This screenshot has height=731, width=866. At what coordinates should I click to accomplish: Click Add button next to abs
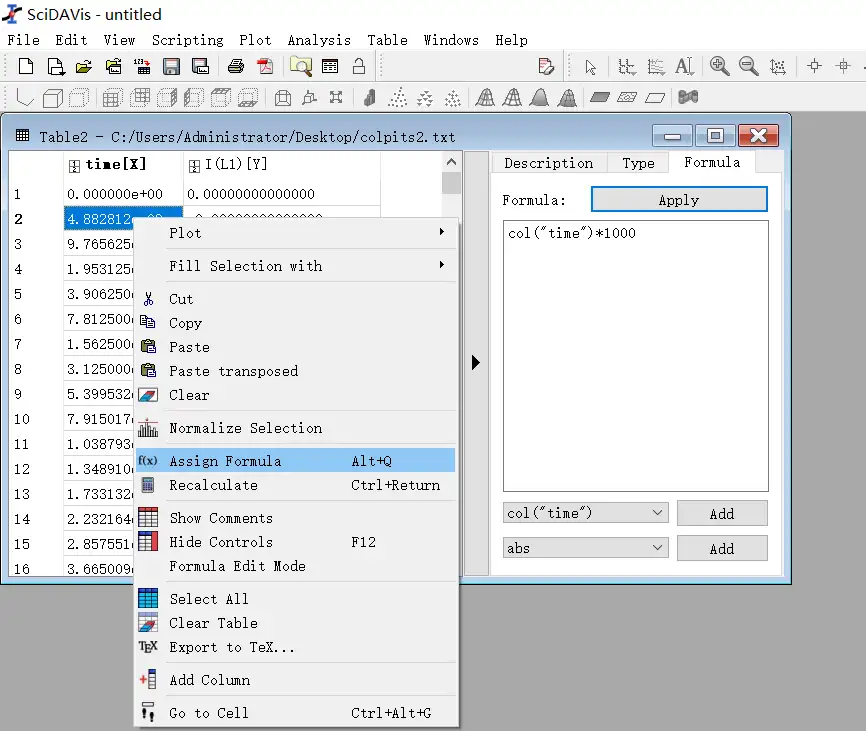pyautogui.click(x=722, y=548)
